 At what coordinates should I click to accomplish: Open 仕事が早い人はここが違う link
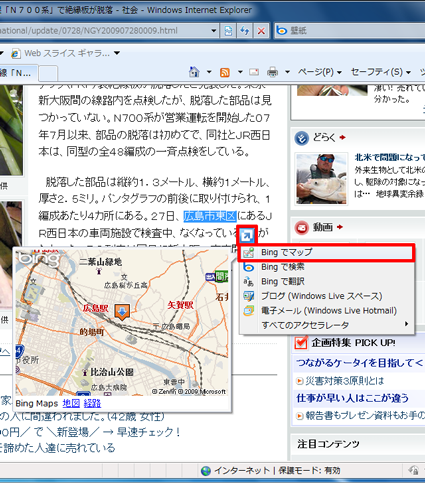(353, 398)
